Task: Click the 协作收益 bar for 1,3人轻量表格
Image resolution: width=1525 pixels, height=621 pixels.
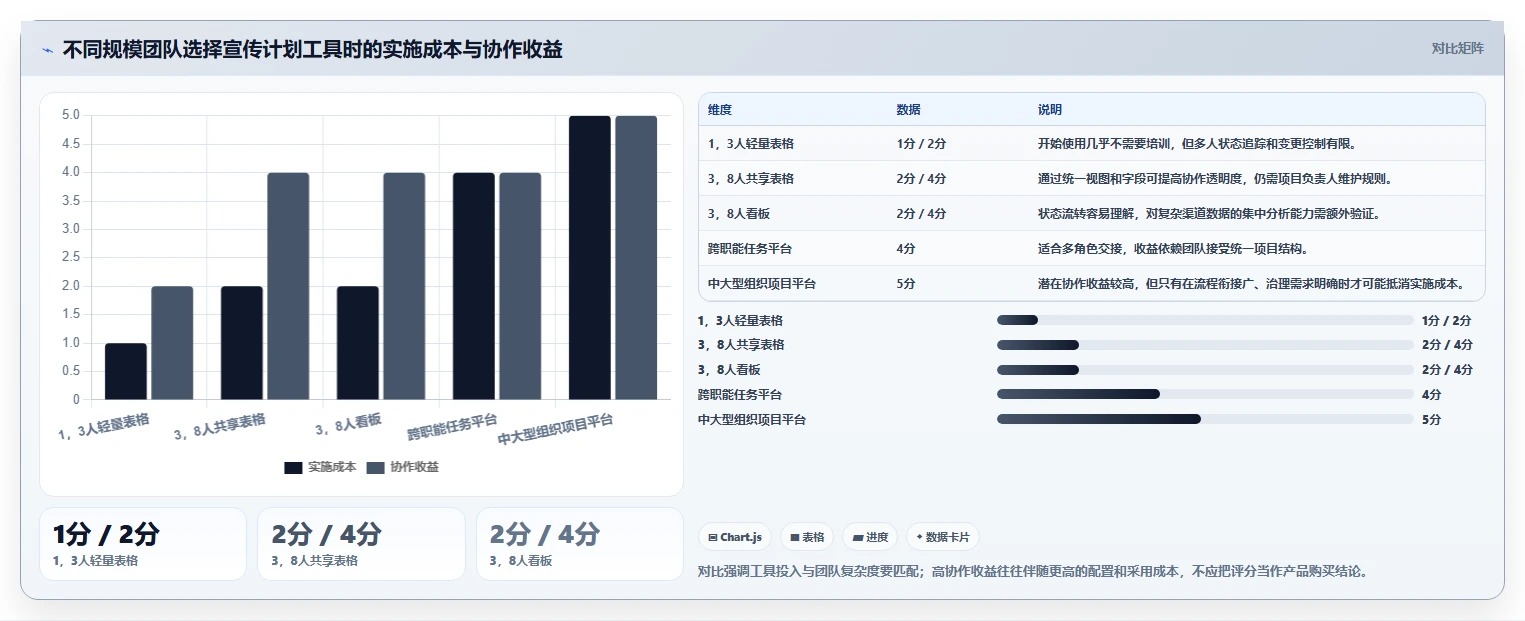Action: (172, 343)
